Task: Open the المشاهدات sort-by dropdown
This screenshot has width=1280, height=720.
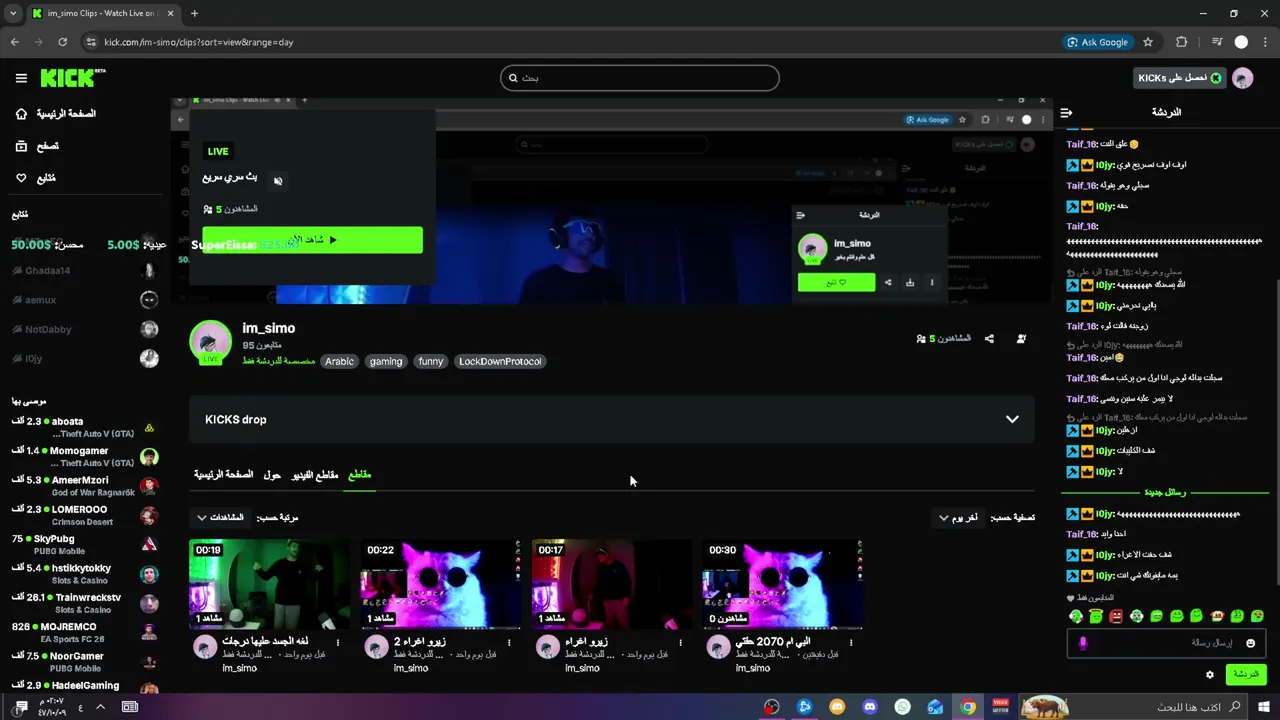Action: pos(220,518)
